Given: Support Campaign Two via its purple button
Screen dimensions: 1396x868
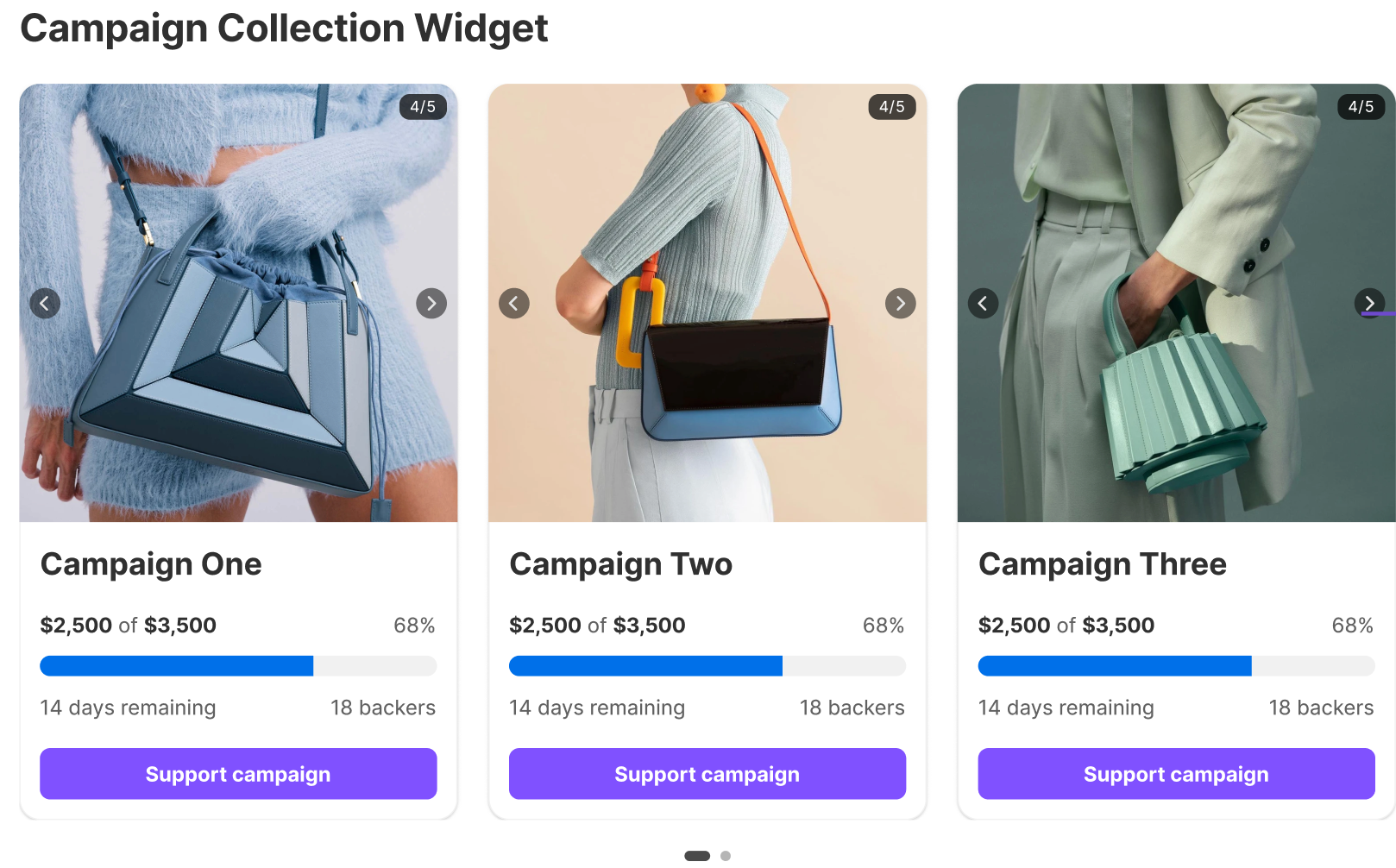Looking at the screenshot, I should click(707, 774).
